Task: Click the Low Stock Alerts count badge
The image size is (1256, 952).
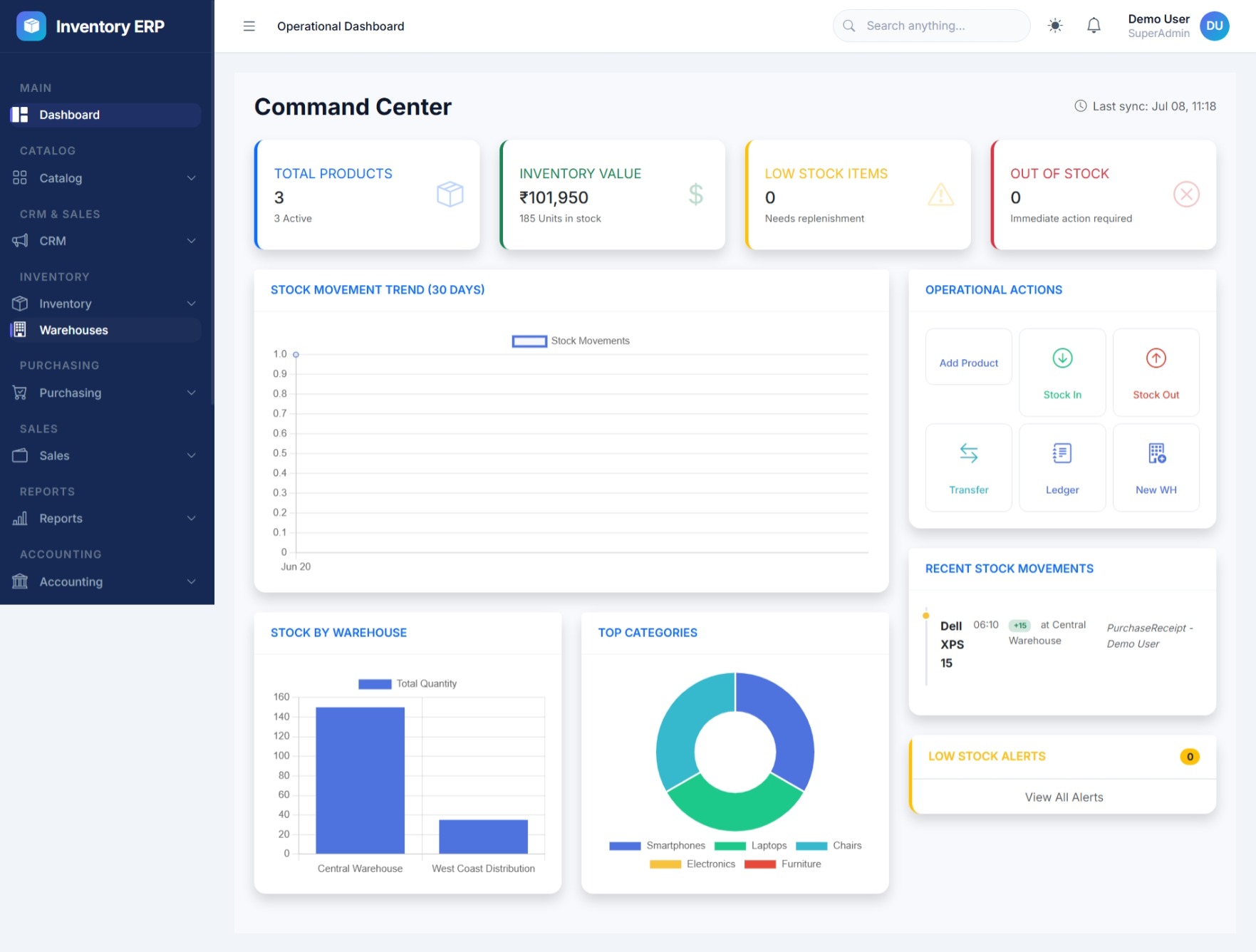Action: tap(1189, 757)
